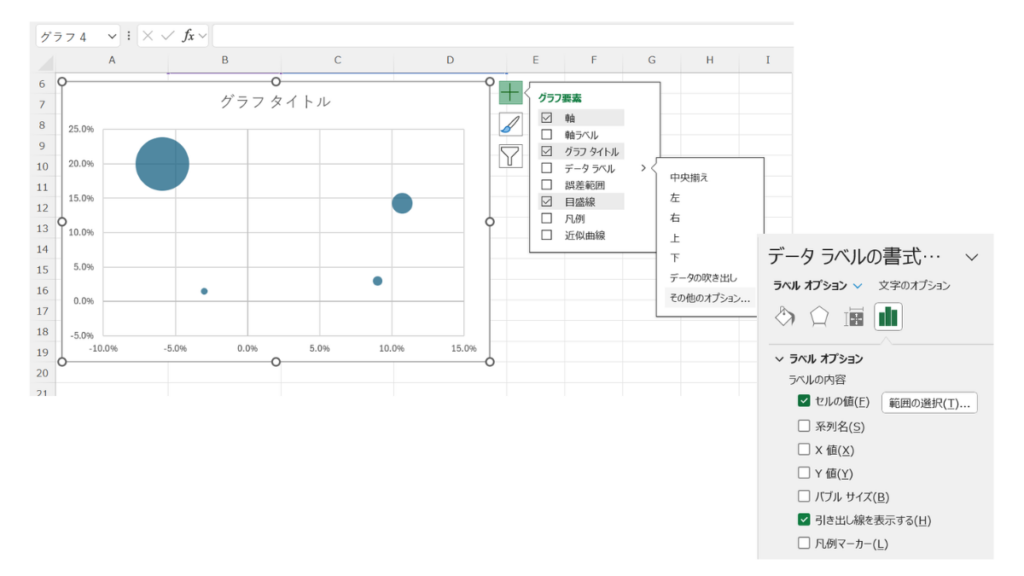Select the Fill & Line paint bucket icon
The height and width of the screenshot is (576, 1024).
[x=785, y=317]
